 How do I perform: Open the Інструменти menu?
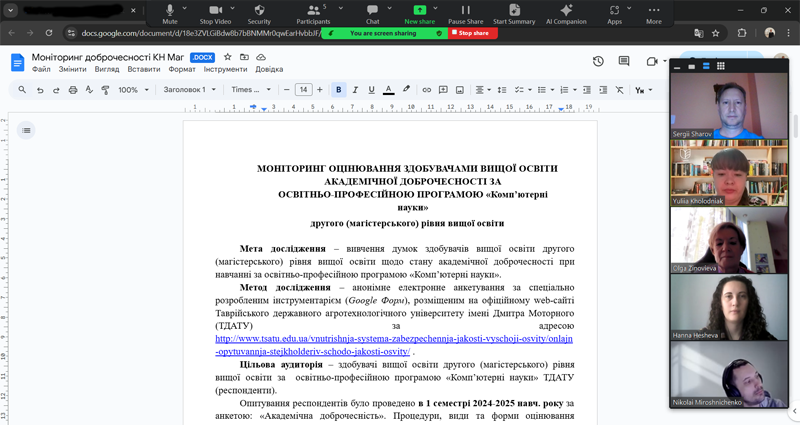[x=226, y=69]
